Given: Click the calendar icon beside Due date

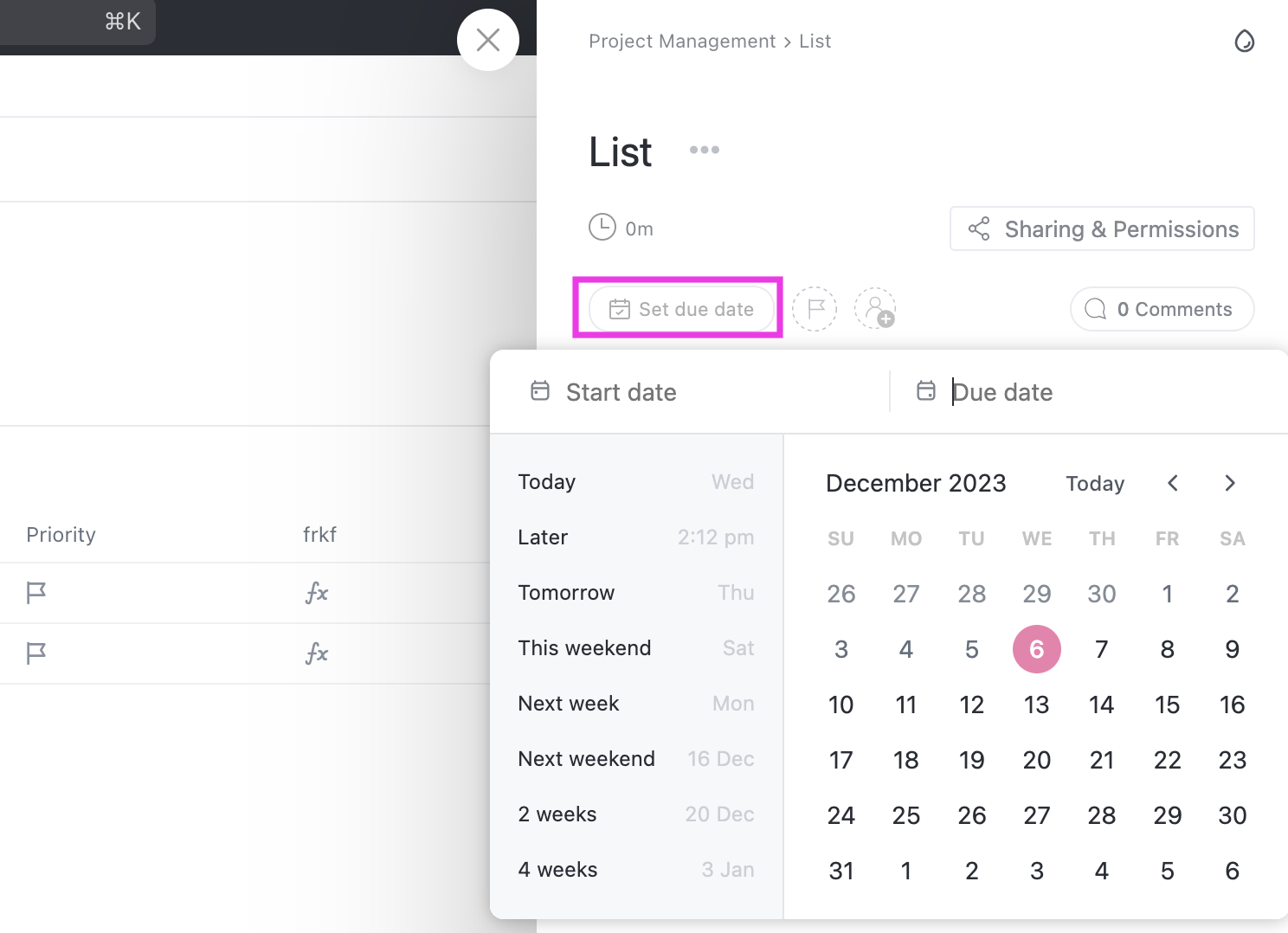Looking at the screenshot, I should click(925, 390).
